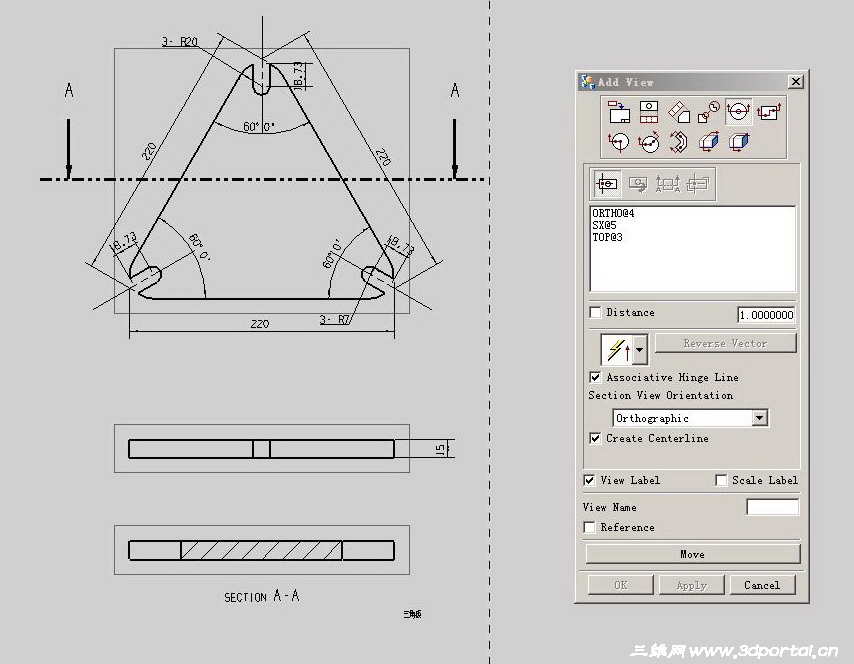Click the Define Hinge Line step icon
The height and width of the screenshot is (664, 854).
tap(637, 185)
